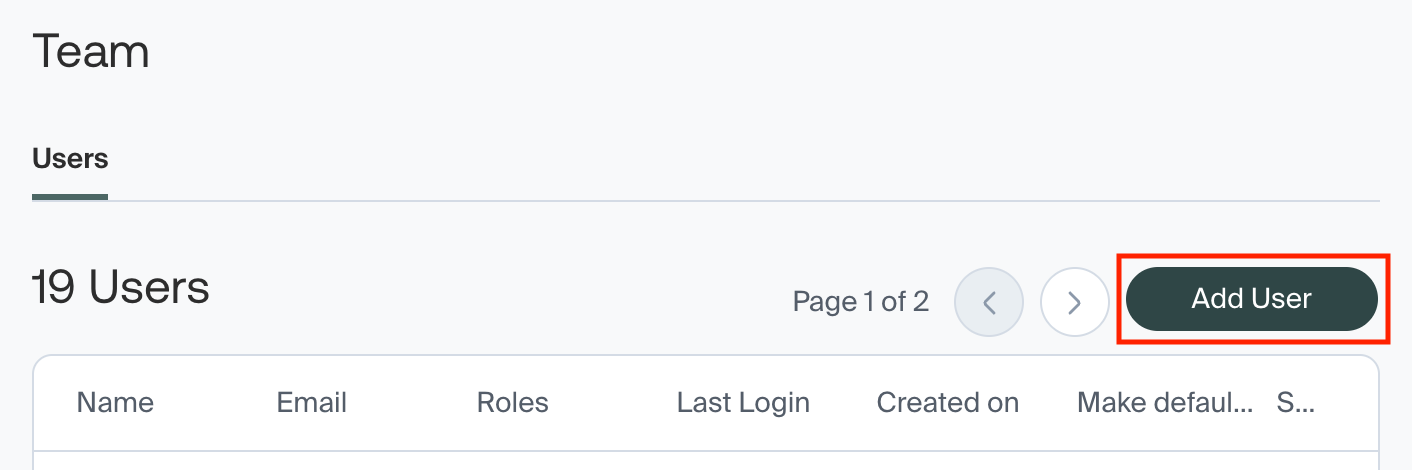
Task: Click the Team page heading
Action: [x=91, y=52]
